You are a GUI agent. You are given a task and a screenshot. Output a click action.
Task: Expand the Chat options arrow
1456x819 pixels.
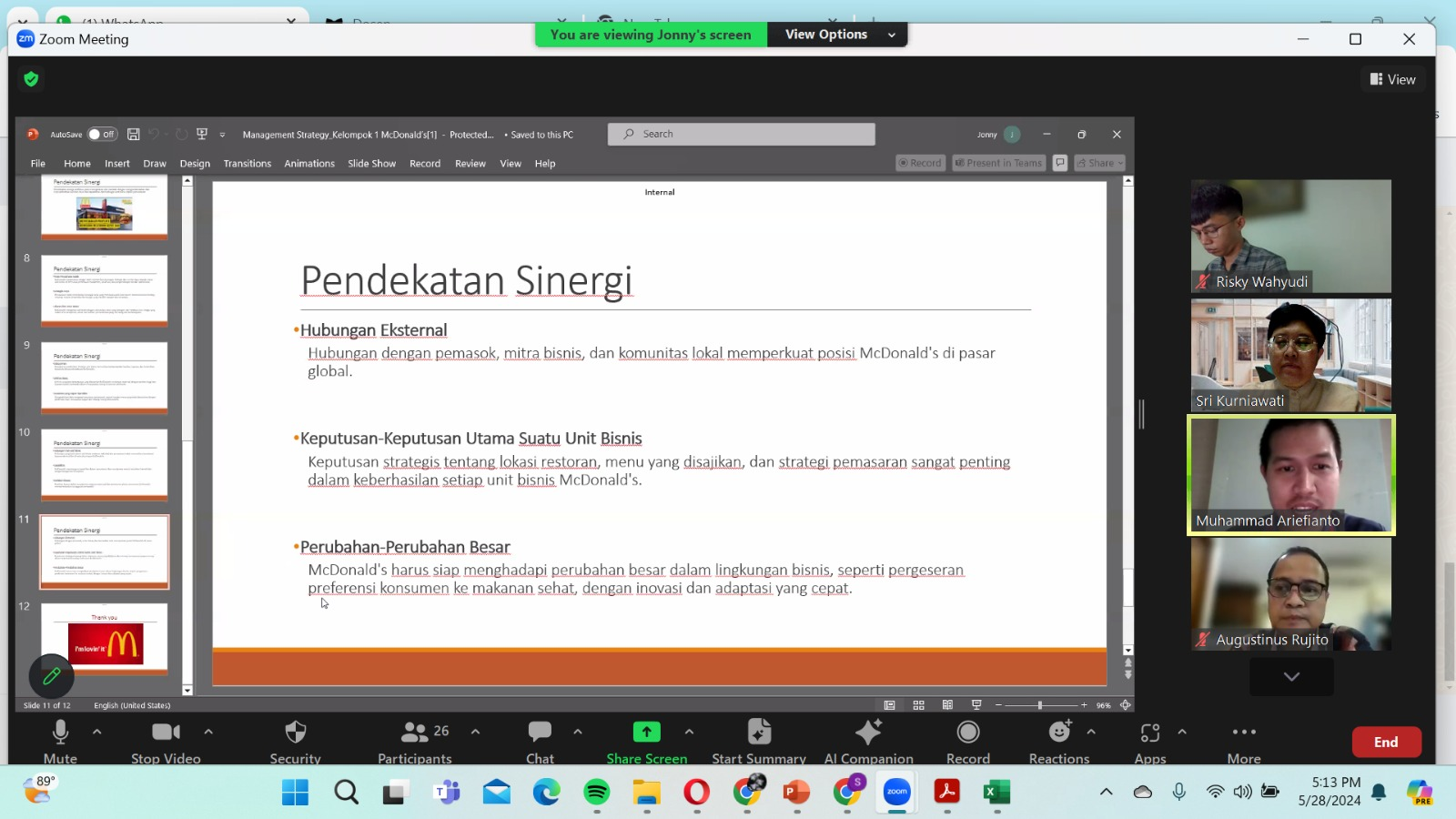(578, 732)
